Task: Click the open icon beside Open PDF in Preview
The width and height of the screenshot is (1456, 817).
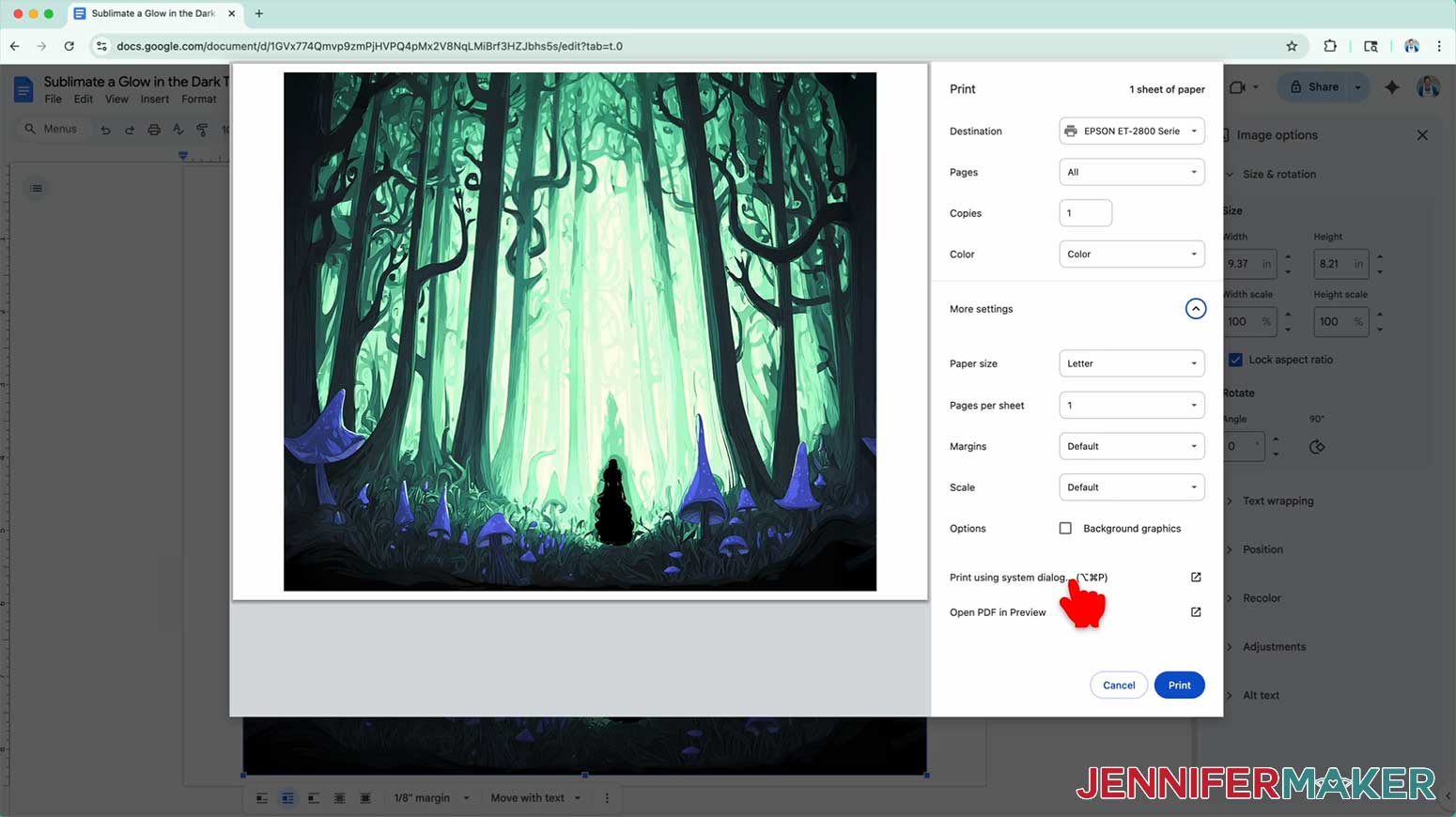Action: click(x=1196, y=612)
